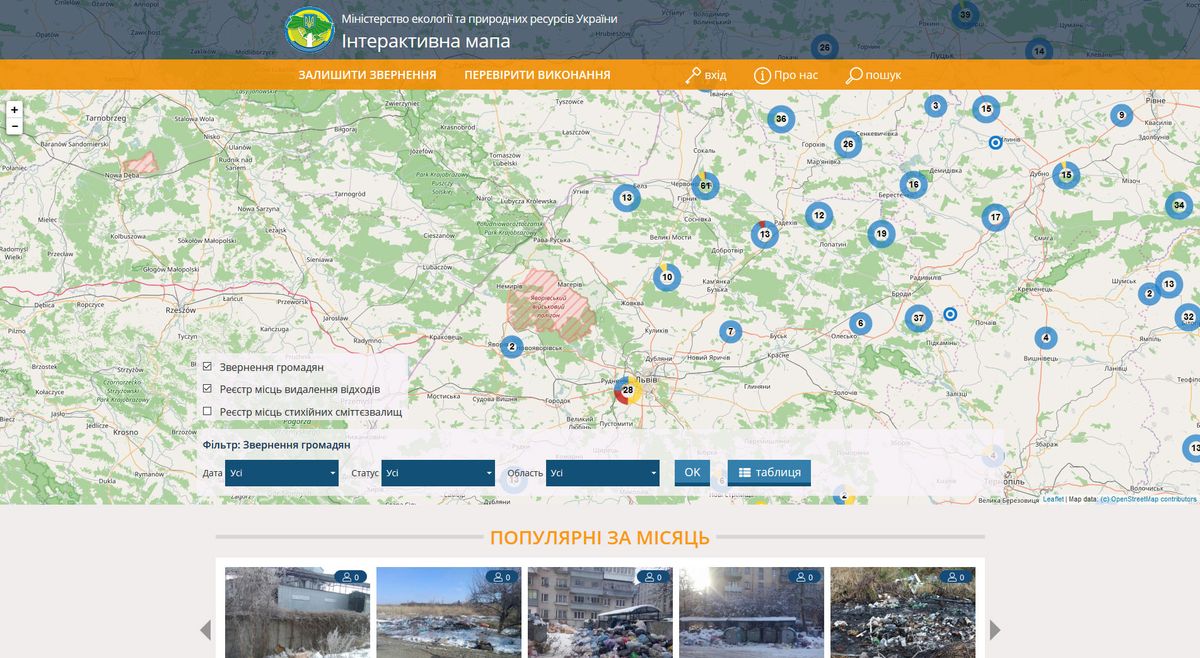
Task: Expand the Статус filter dropdown
Action: (x=439, y=473)
